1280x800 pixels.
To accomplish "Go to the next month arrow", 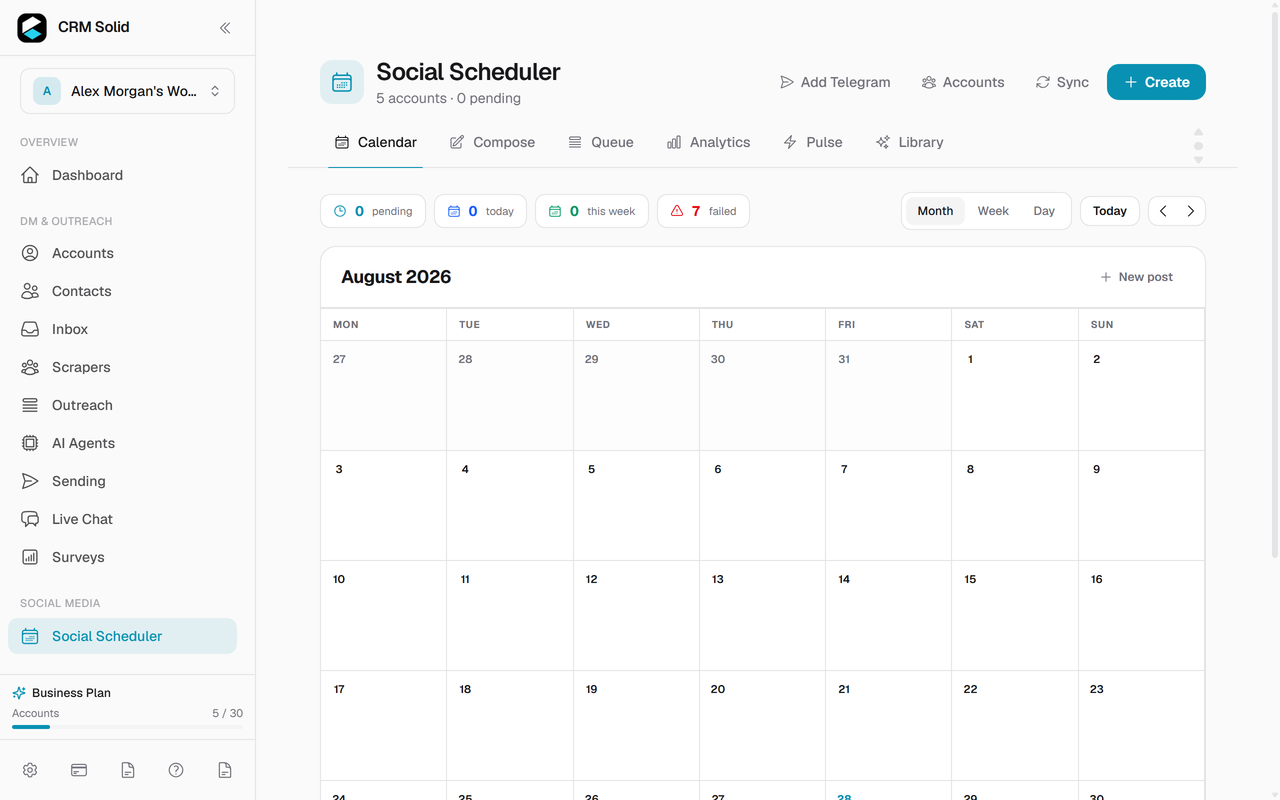I will 1191,211.
